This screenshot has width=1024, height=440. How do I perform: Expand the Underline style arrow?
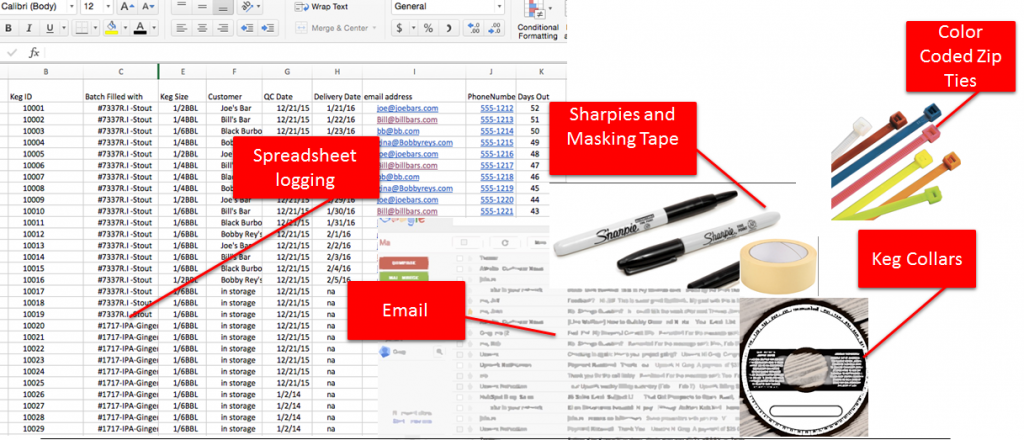point(63,28)
